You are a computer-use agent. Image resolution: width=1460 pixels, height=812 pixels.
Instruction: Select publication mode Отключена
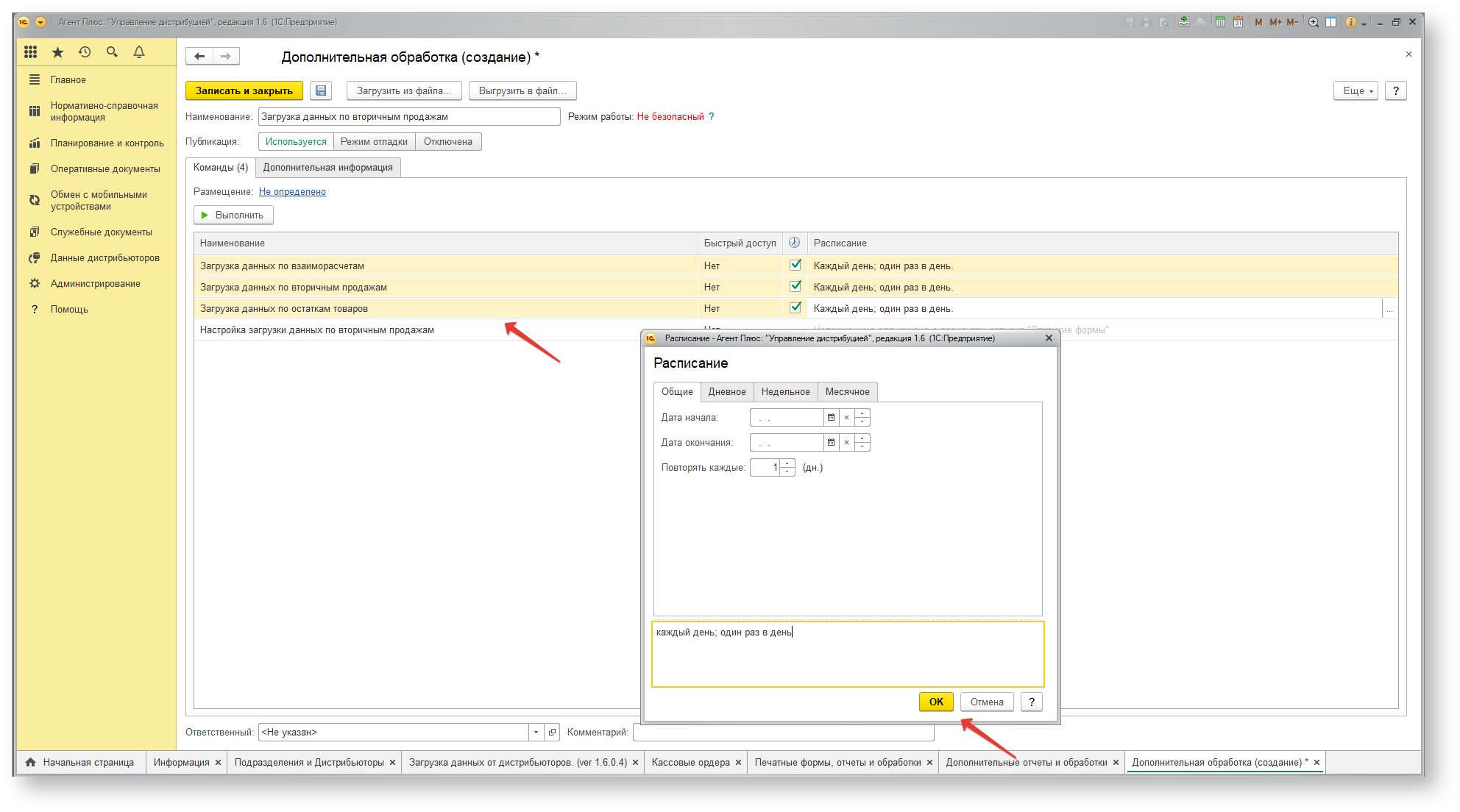pyautogui.click(x=448, y=141)
